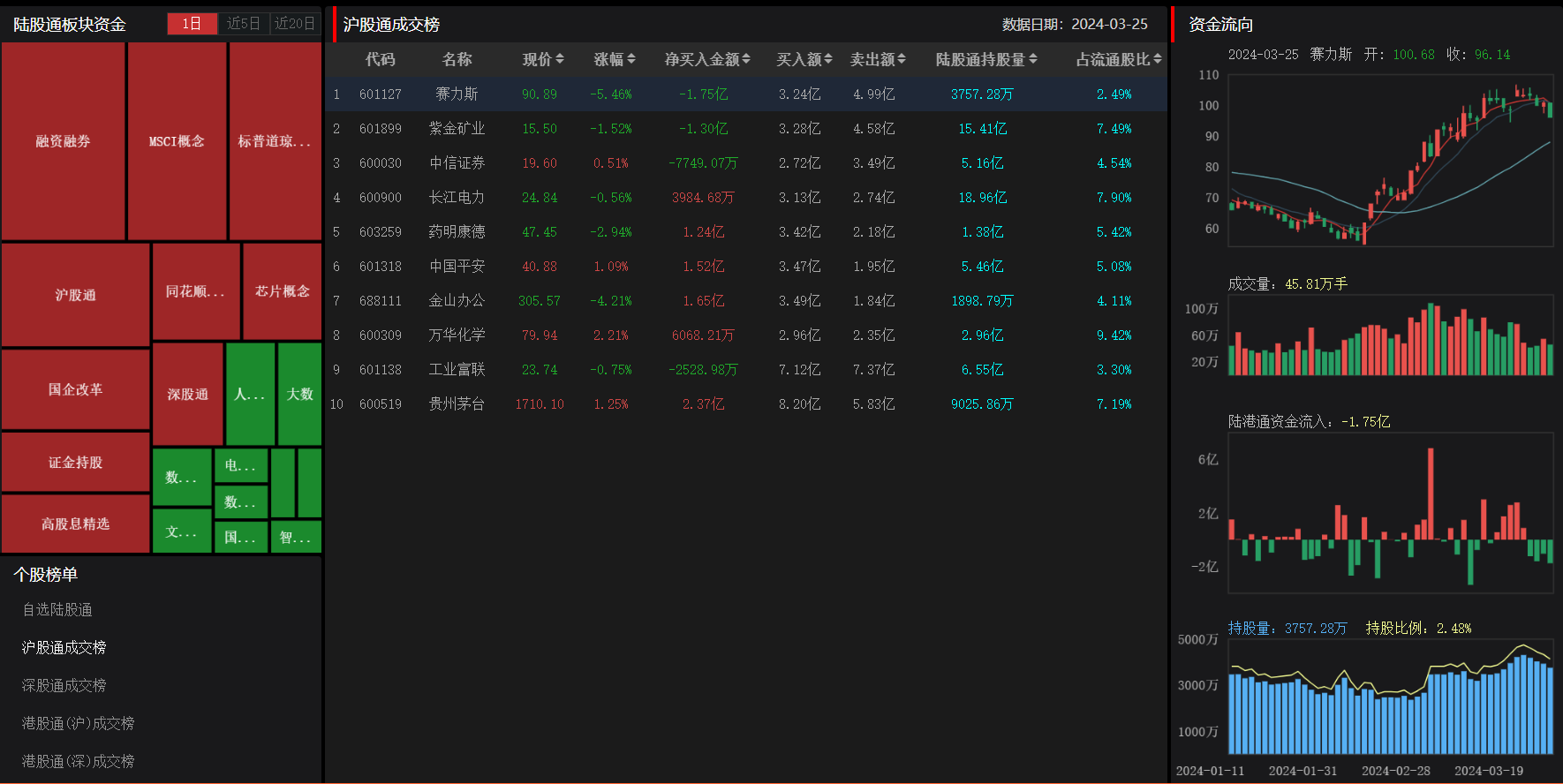
Task: Select the 药明康德 stock row
Action: click(746, 231)
